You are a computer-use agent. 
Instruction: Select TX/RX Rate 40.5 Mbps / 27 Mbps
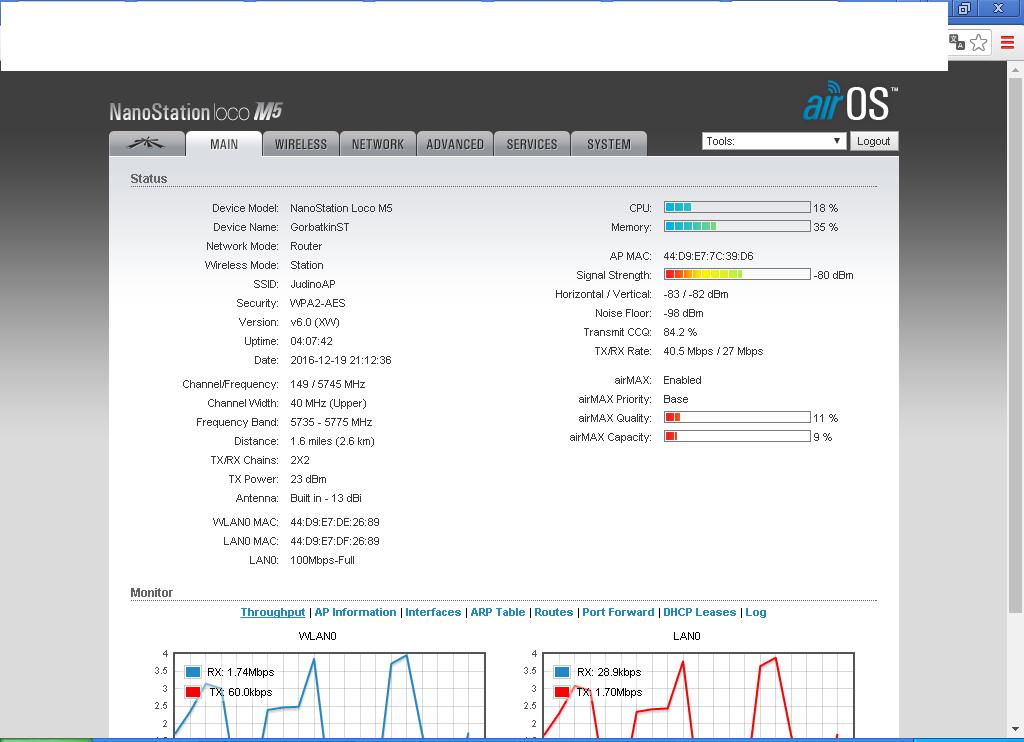[x=713, y=351]
